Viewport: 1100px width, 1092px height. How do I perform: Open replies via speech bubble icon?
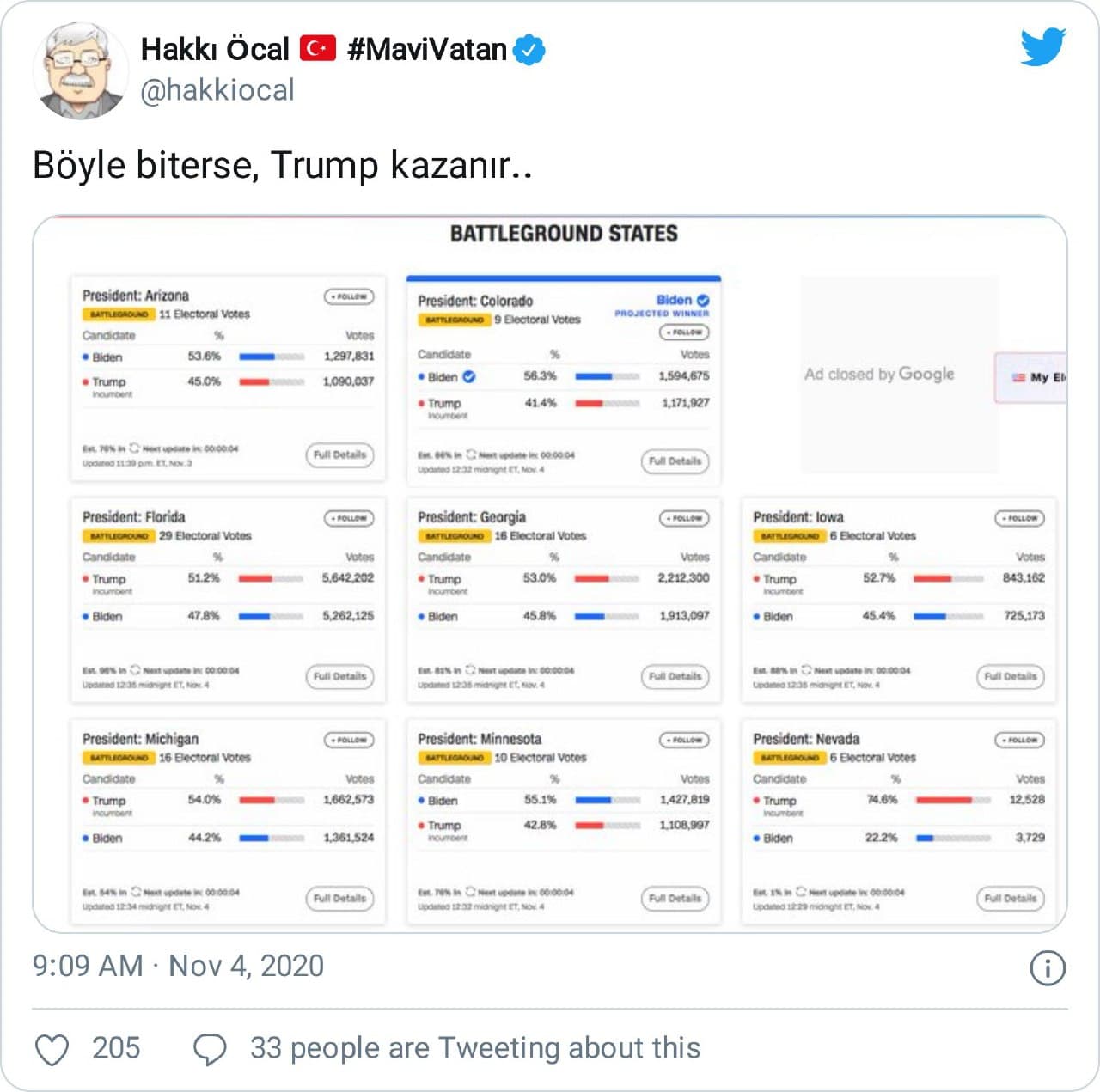tap(210, 1049)
